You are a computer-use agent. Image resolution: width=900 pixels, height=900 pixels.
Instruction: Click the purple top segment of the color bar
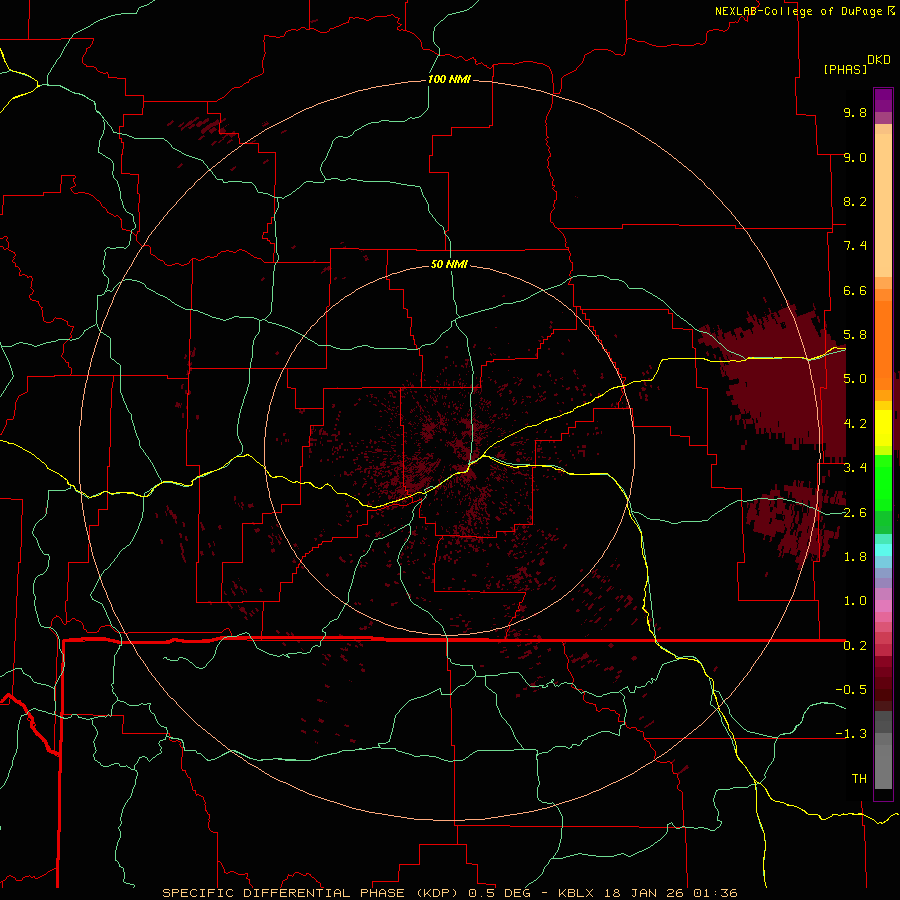click(x=883, y=100)
